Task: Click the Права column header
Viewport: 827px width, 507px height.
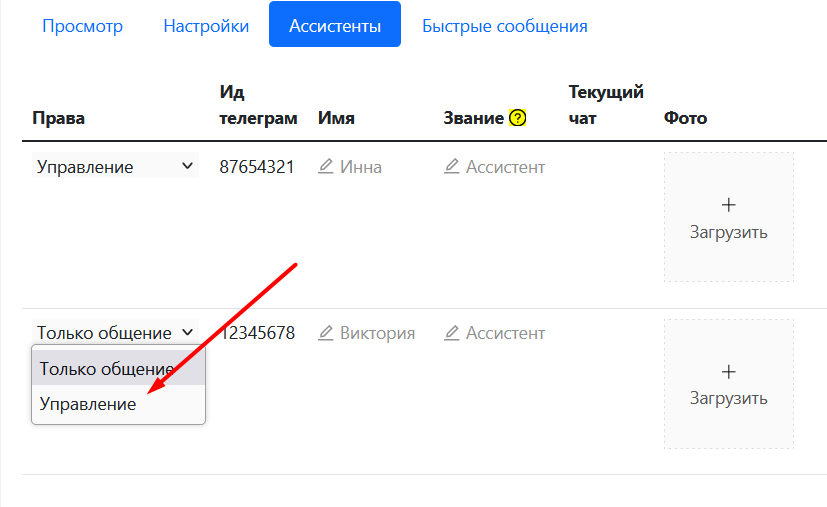Action: (59, 118)
